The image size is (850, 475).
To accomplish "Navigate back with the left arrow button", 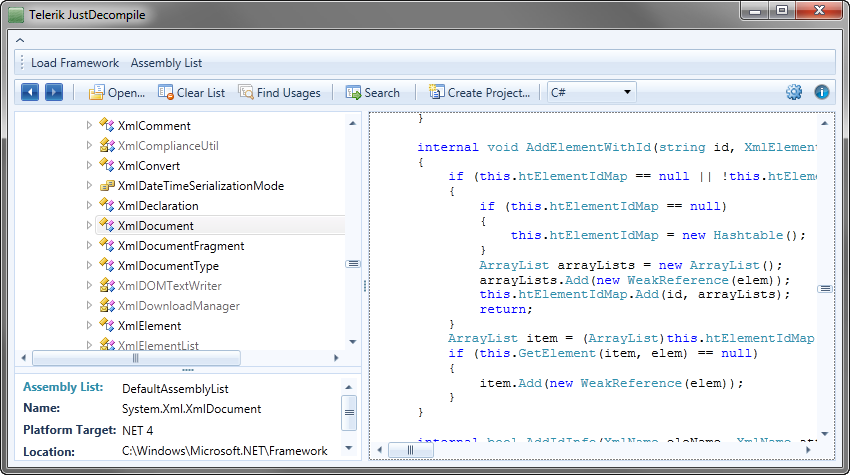I will [x=30, y=92].
